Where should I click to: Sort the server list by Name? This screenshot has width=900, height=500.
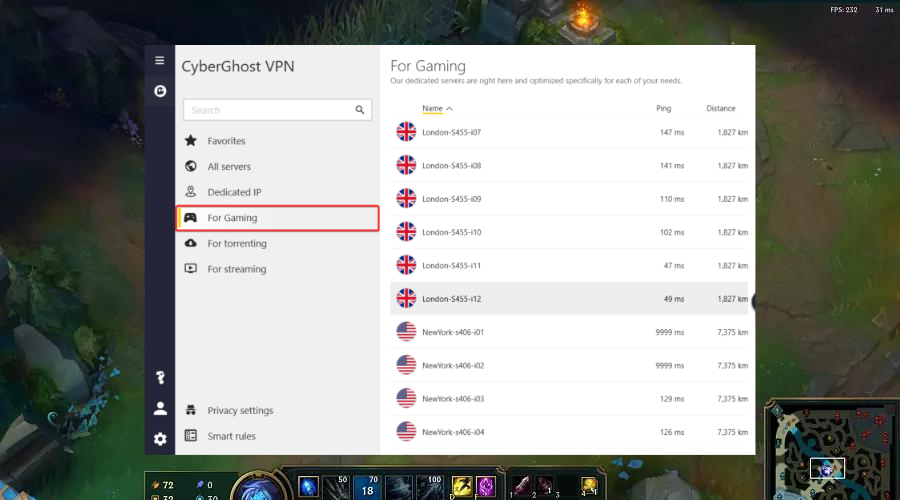coord(432,108)
